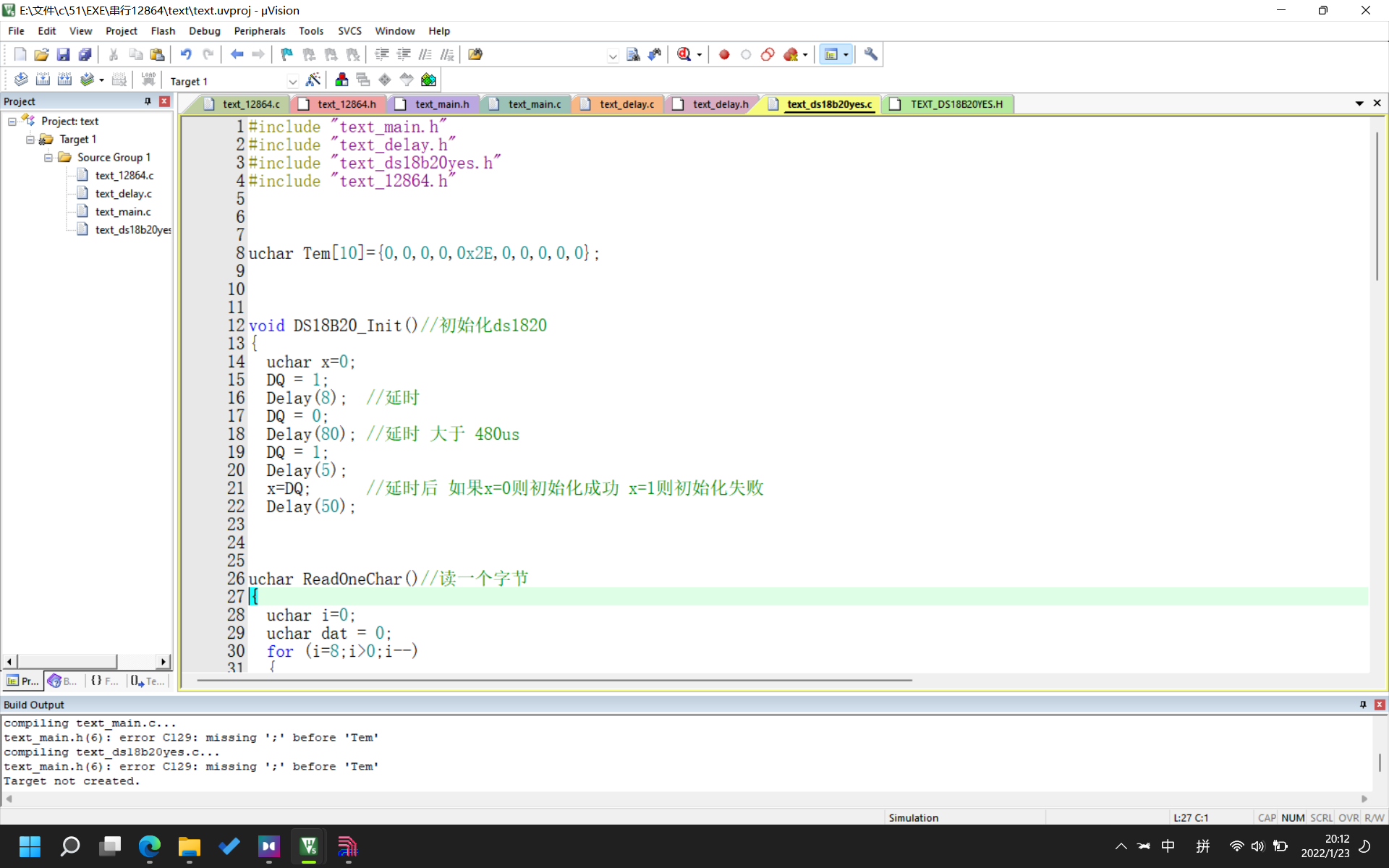Click the Project panel horizontal scrollbar right arrow

163,661
